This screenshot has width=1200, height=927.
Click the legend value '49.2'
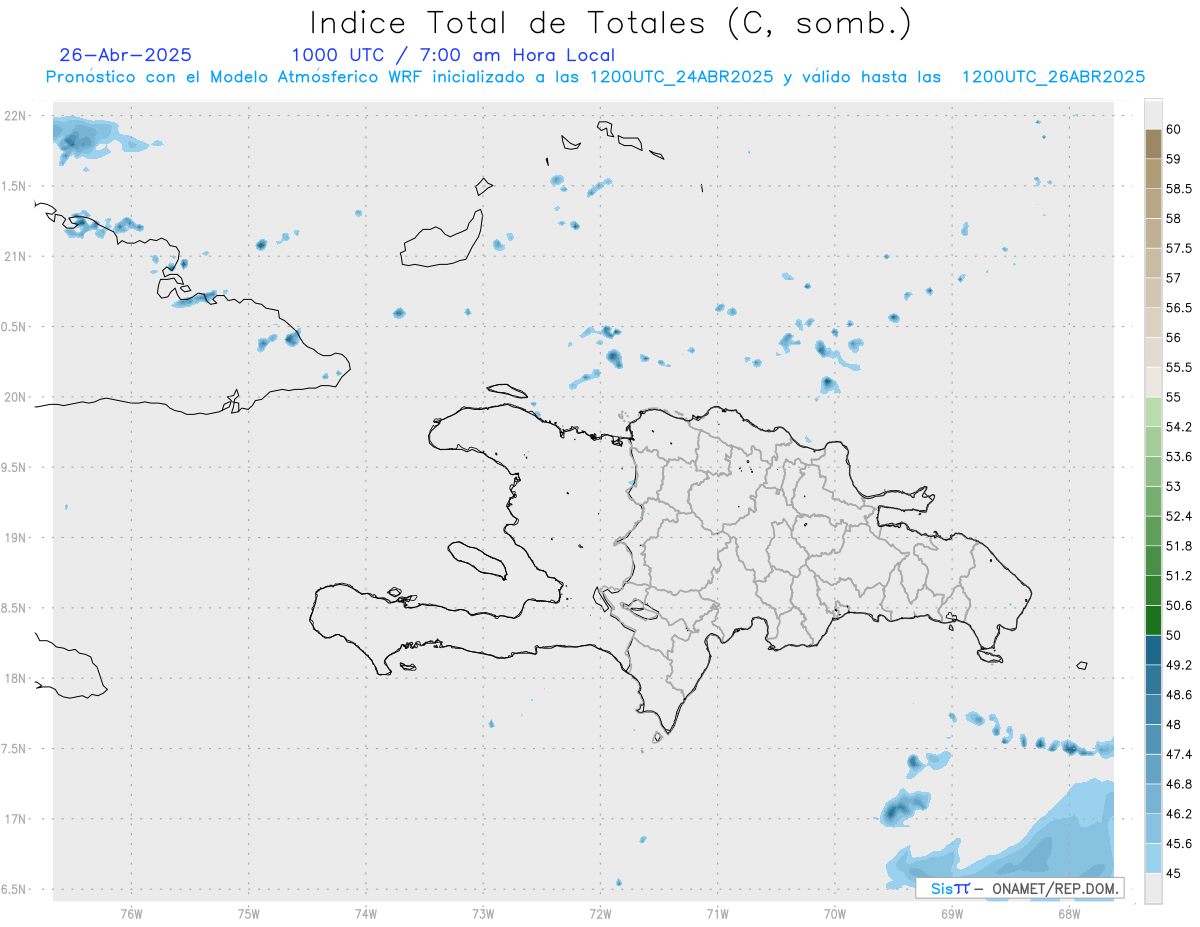point(1179,665)
